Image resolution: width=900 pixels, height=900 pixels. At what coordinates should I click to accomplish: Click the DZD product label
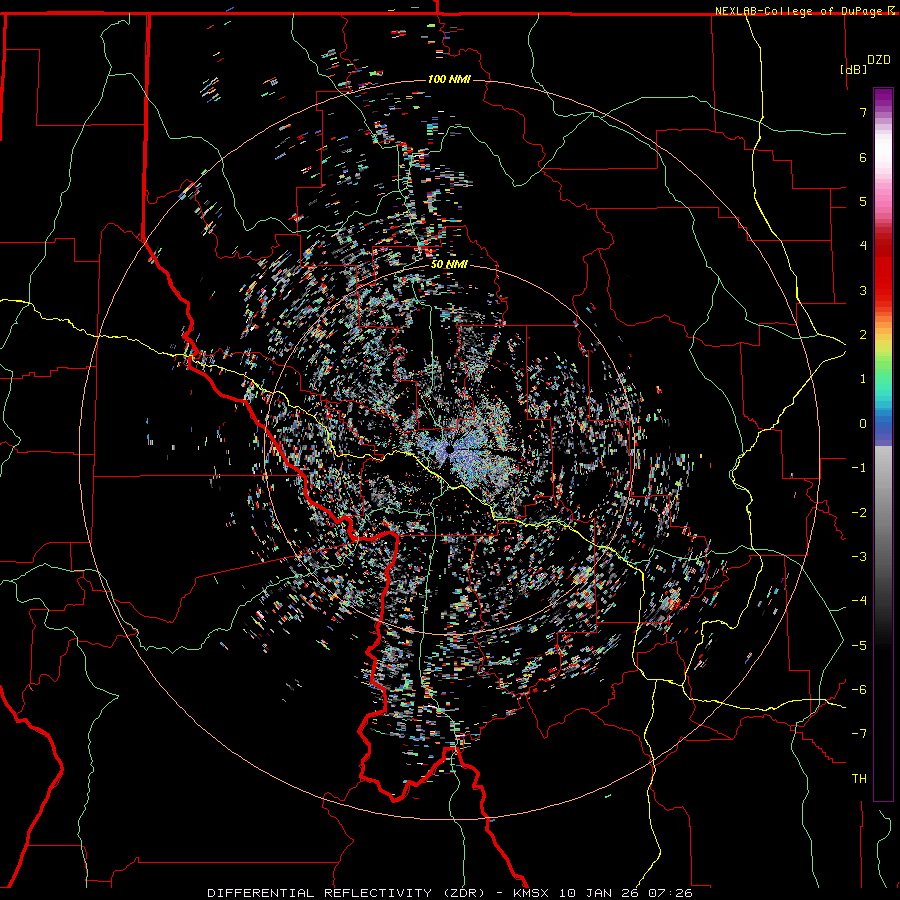point(879,60)
